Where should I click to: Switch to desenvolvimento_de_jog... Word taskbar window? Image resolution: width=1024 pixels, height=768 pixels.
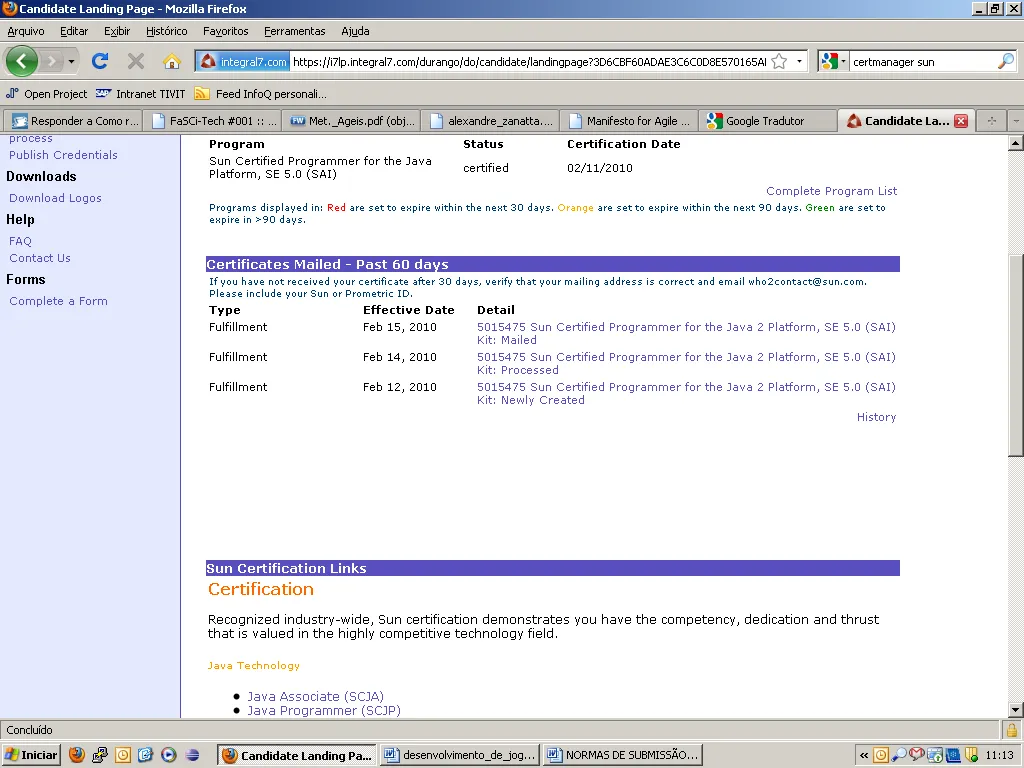[460, 755]
